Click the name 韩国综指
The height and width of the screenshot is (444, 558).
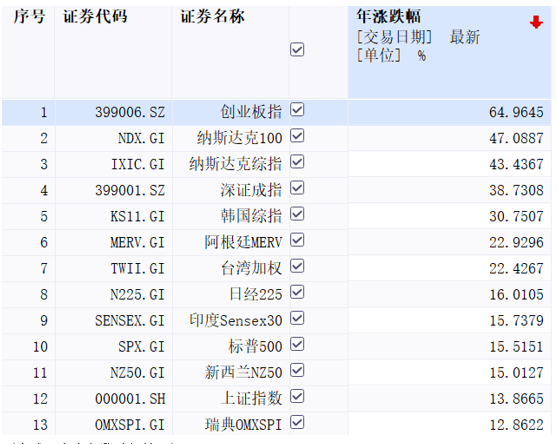[x=251, y=216]
